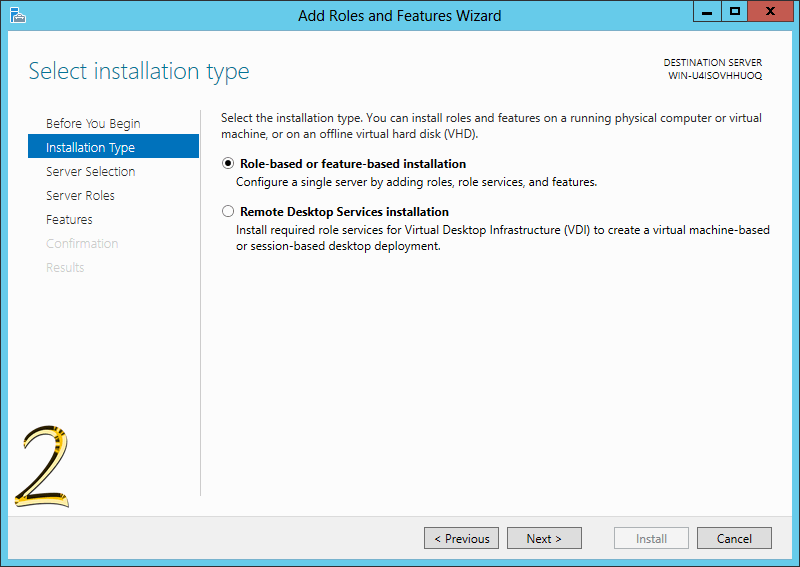Viewport: 800px width, 567px height.
Task: Click the golden number 2 graphic
Action: click(42, 466)
